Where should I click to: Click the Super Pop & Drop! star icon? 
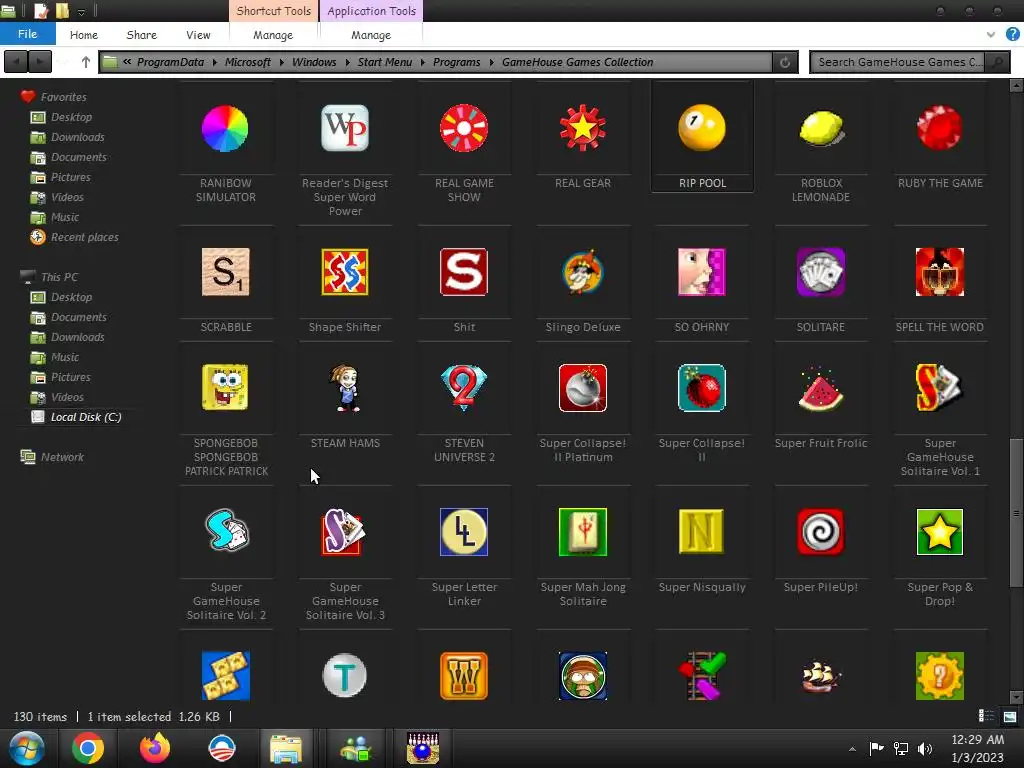pos(940,532)
